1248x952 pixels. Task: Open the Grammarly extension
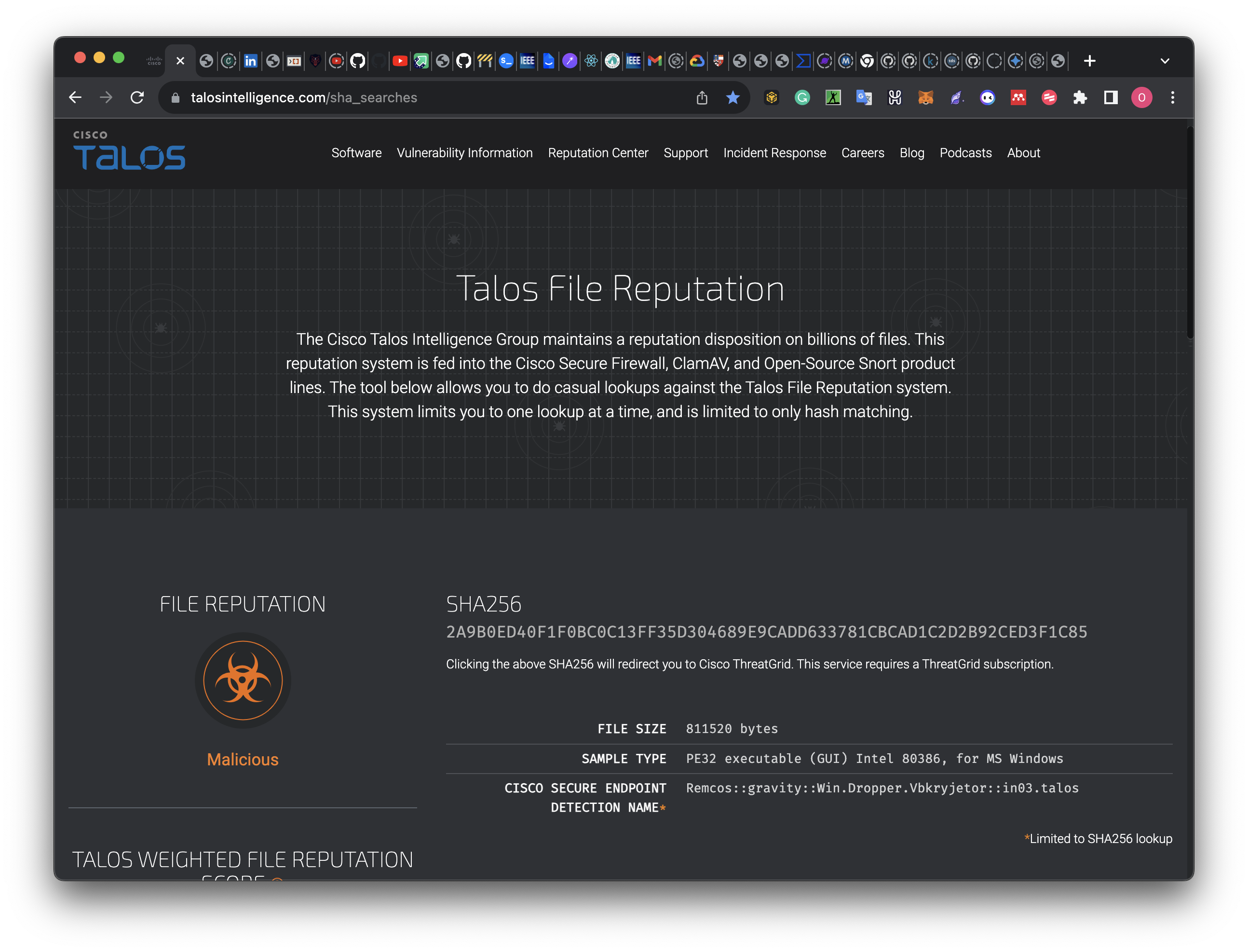(x=802, y=97)
